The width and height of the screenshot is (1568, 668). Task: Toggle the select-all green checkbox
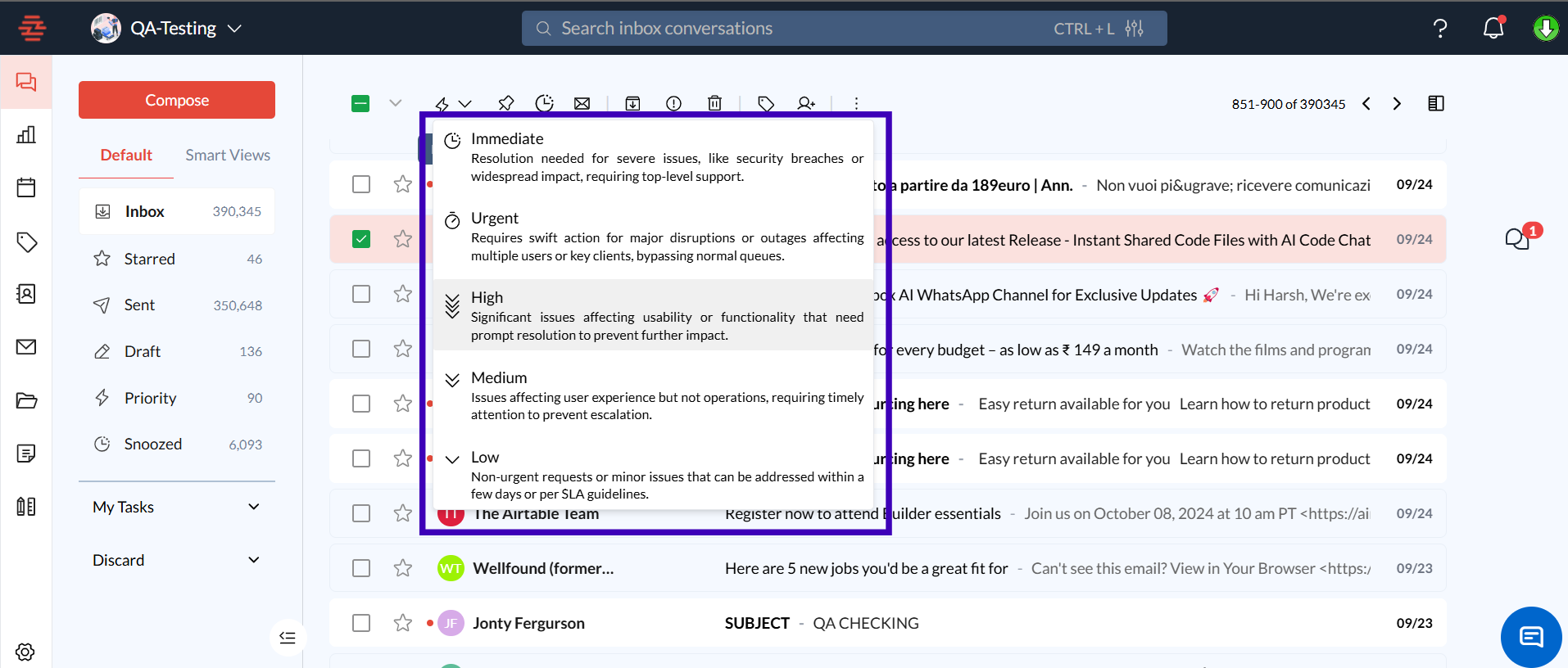click(x=360, y=103)
